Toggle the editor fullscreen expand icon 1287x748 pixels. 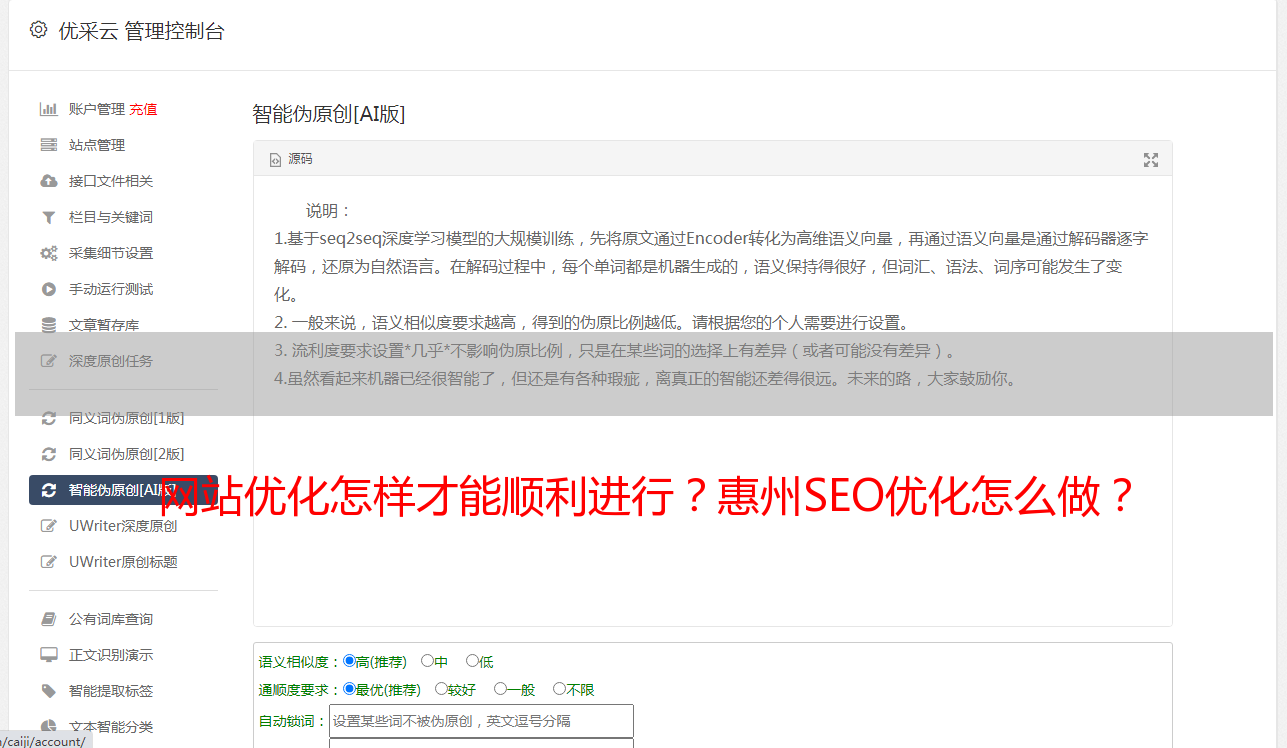[1151, 159]
